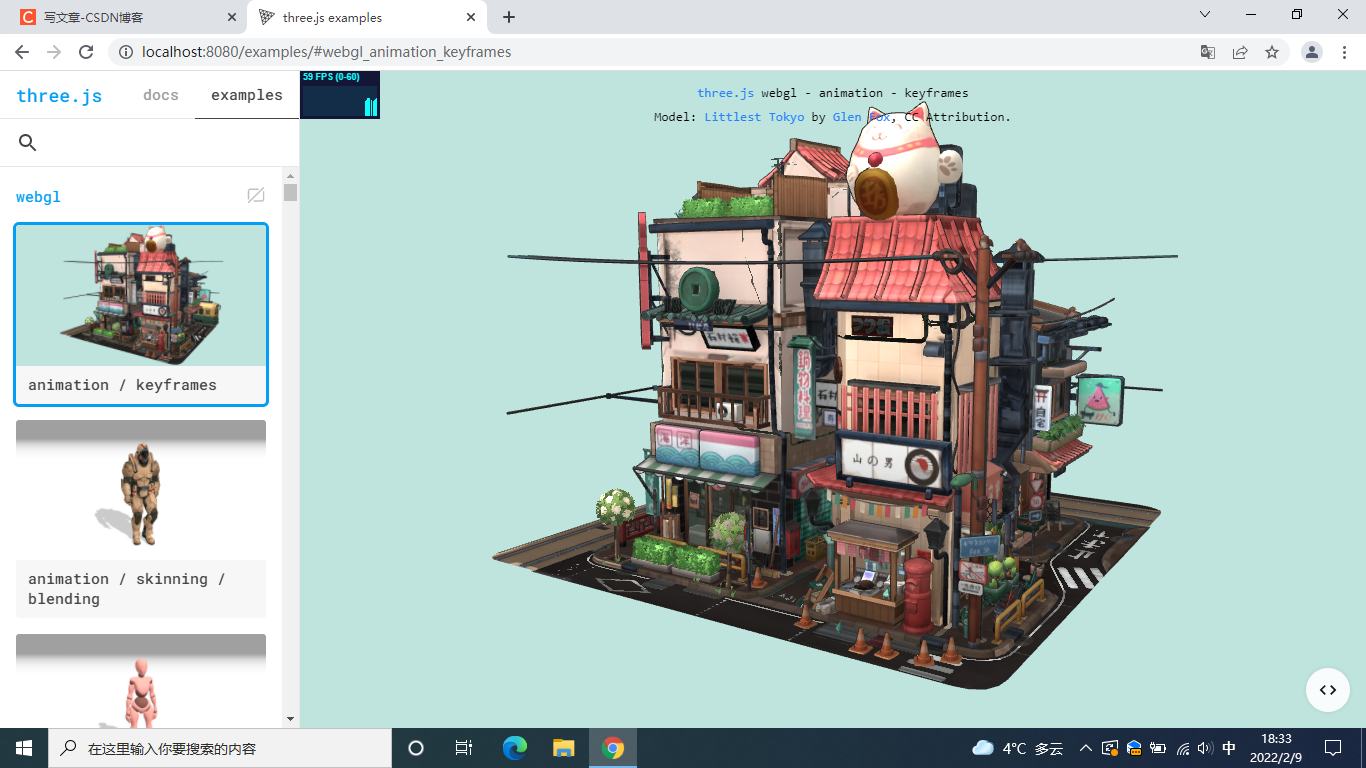Launch Microsoft Edge from taskbar
The width and height of the screenshot is (1366, 768).
click(x=515, y=748)
